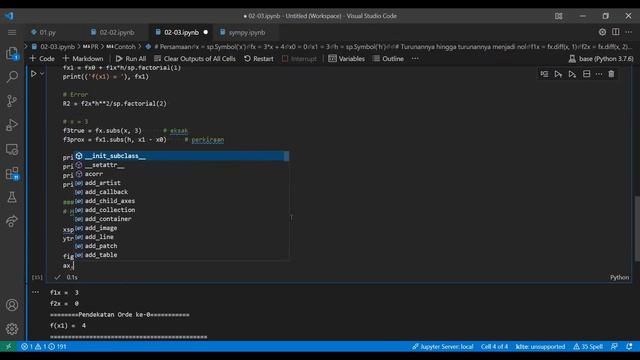Image resolution: width=640 pixels, height=360 pixels.
Task: Open the Variables panel
Action: coord(347,59)
